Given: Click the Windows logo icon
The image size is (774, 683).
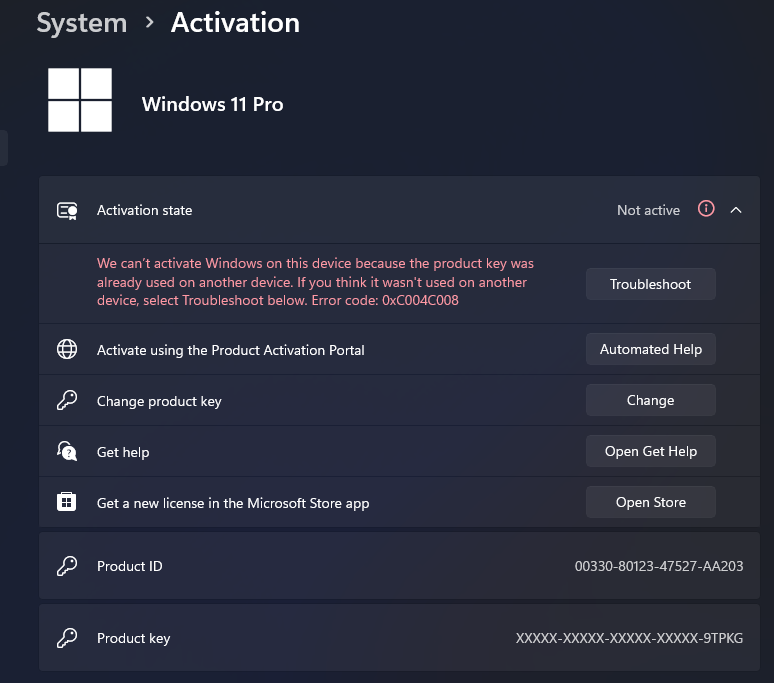Looking at the screenshot, I should pos(80,100).
